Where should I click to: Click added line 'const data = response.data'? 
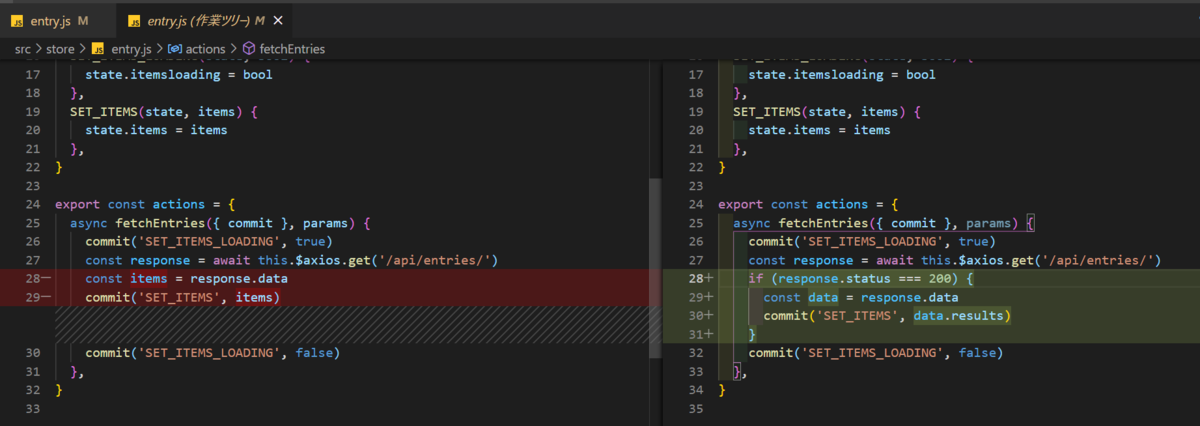coord(861,297)
